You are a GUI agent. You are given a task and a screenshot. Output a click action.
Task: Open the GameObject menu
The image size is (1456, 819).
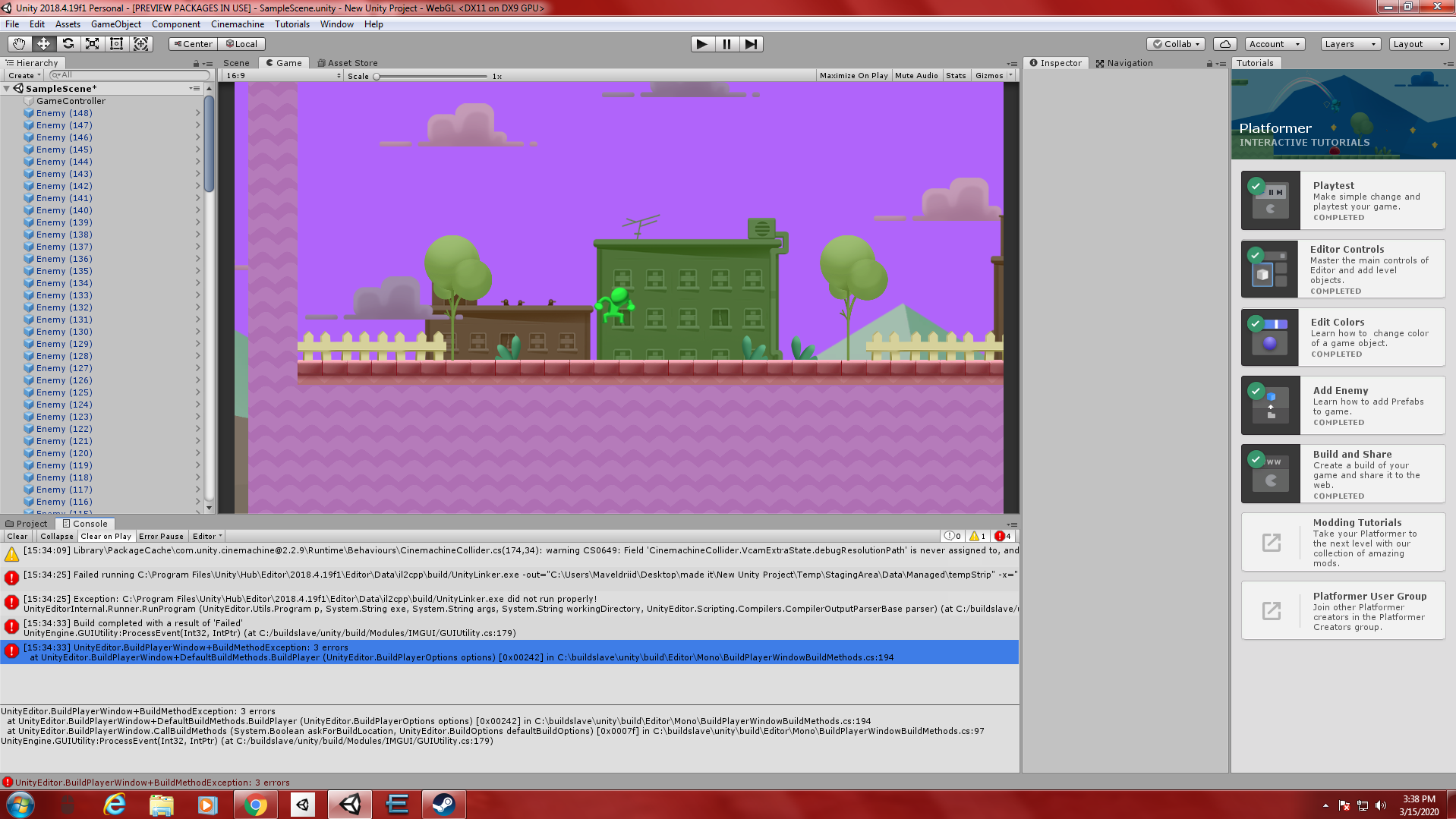tap(115, 24)
